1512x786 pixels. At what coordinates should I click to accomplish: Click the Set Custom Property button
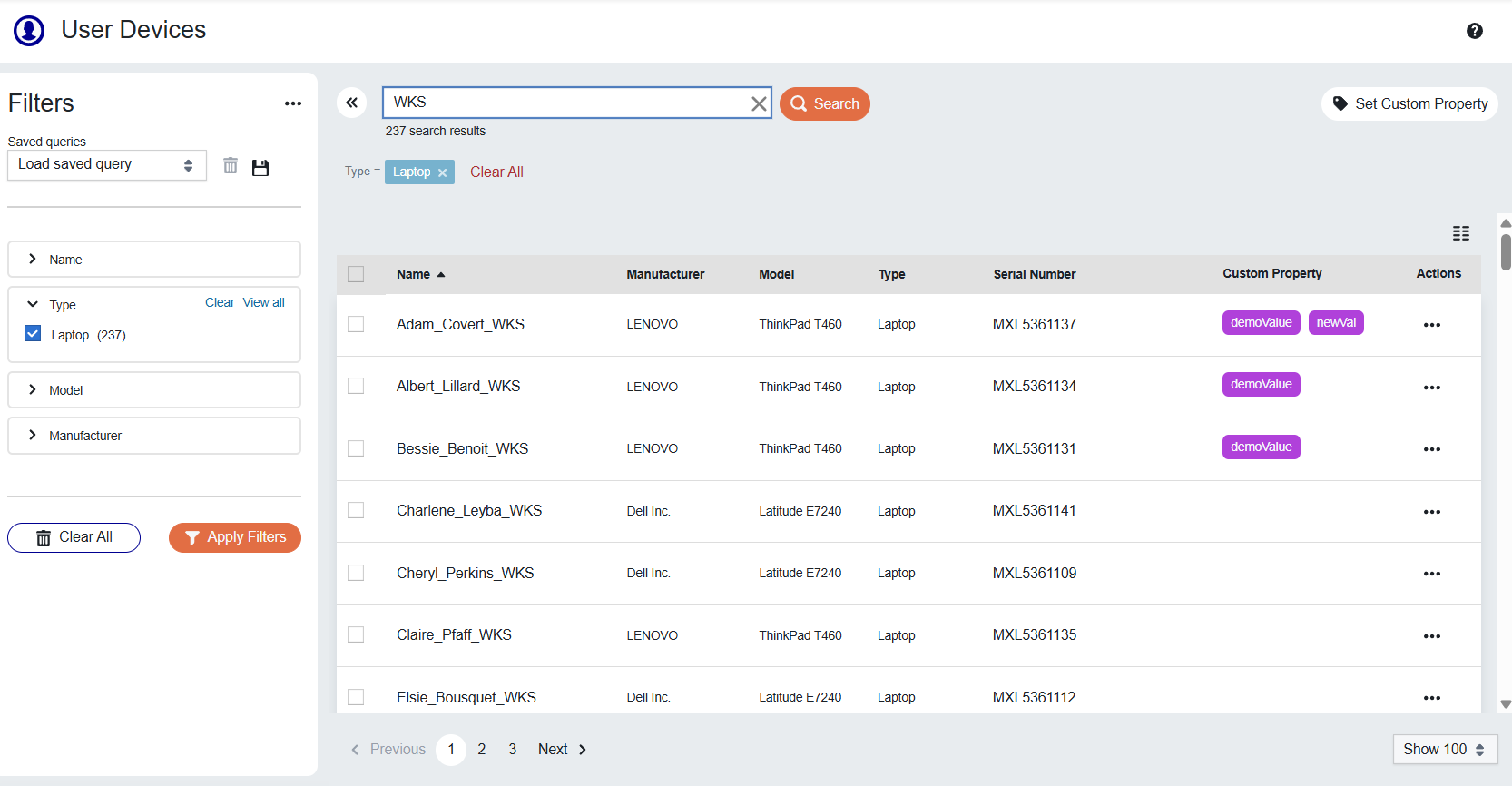coord(1409,104)
